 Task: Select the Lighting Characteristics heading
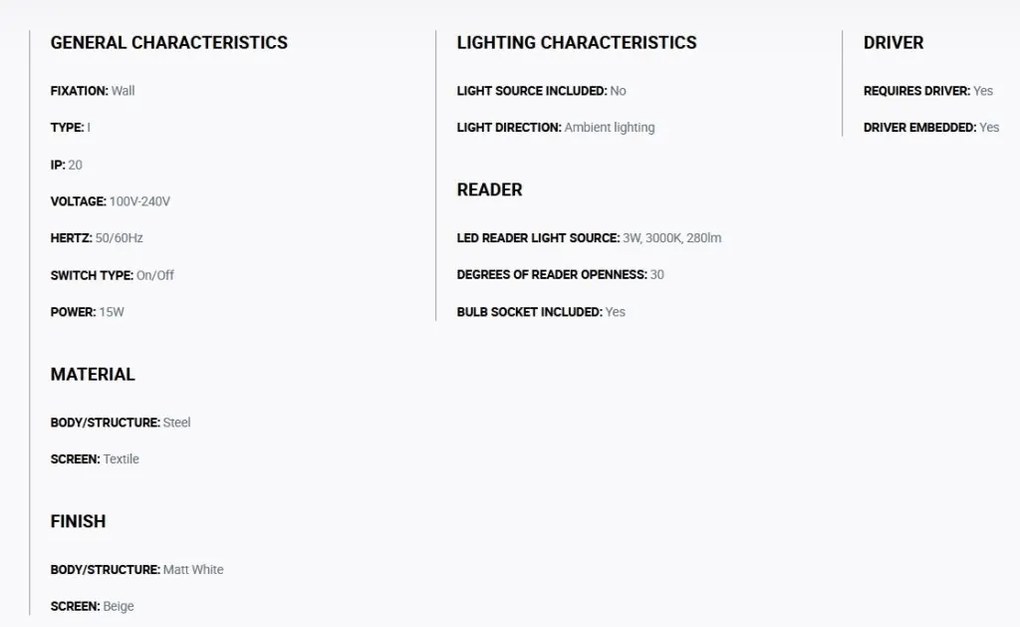(x=576, y=43)
